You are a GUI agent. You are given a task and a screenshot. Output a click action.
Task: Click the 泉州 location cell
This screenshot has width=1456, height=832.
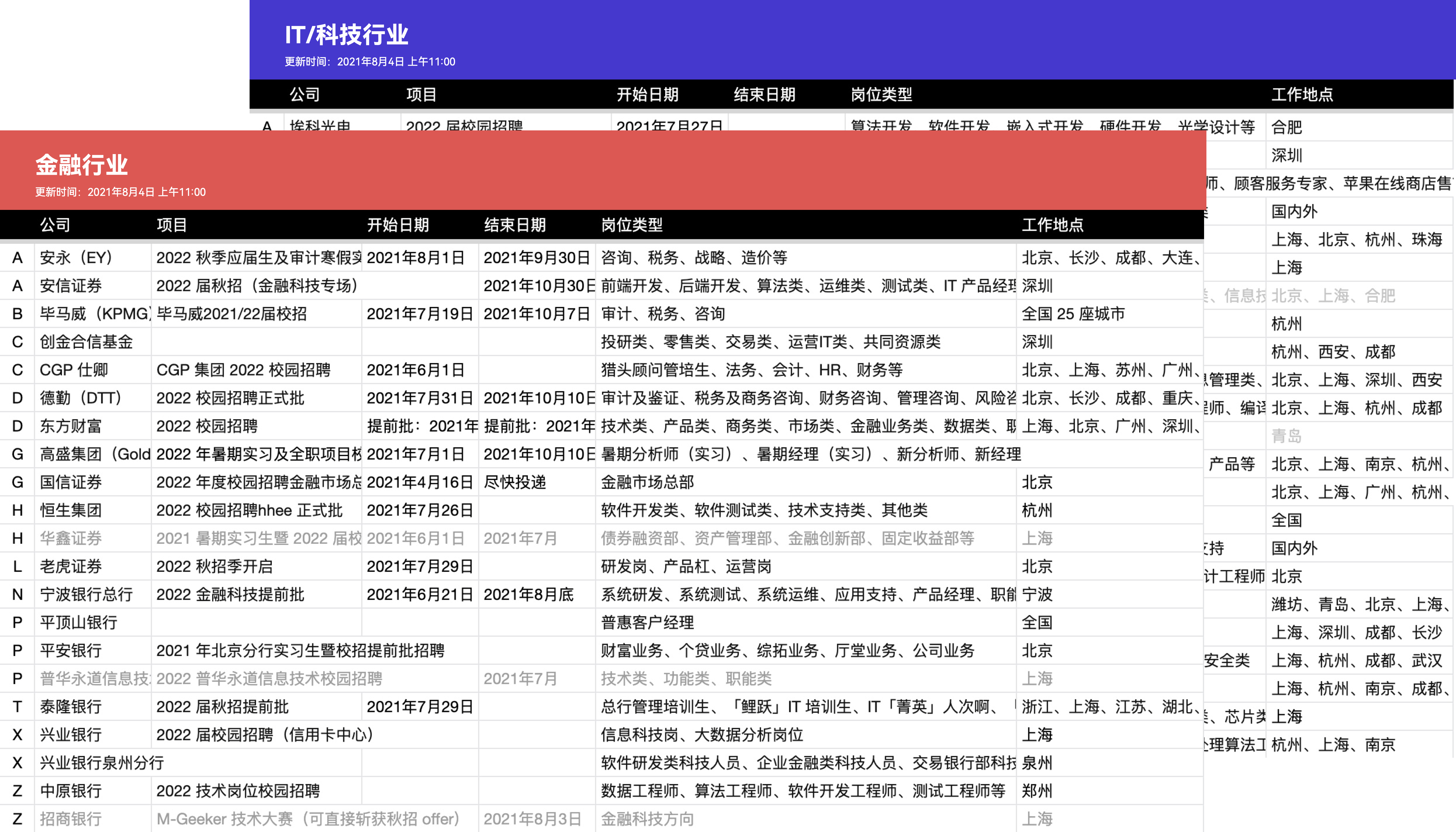(x=1110, y=763)
